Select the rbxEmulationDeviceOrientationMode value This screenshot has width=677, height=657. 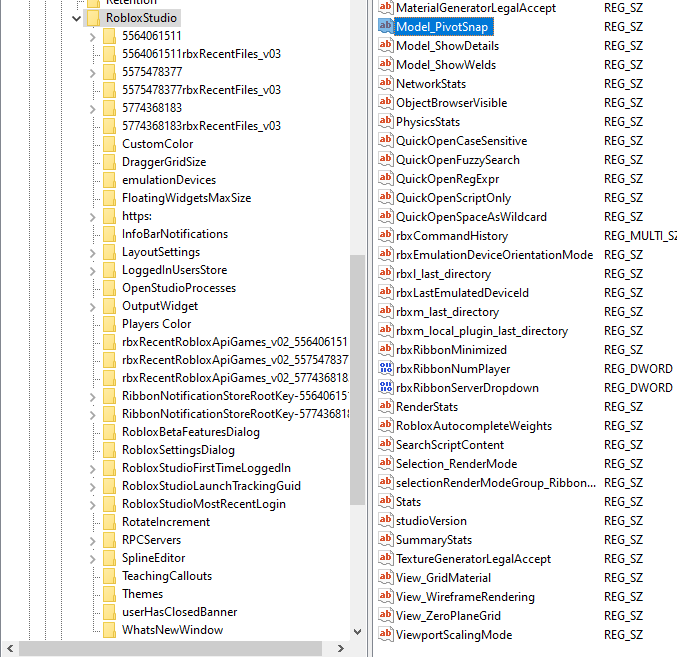pos(494,255)
